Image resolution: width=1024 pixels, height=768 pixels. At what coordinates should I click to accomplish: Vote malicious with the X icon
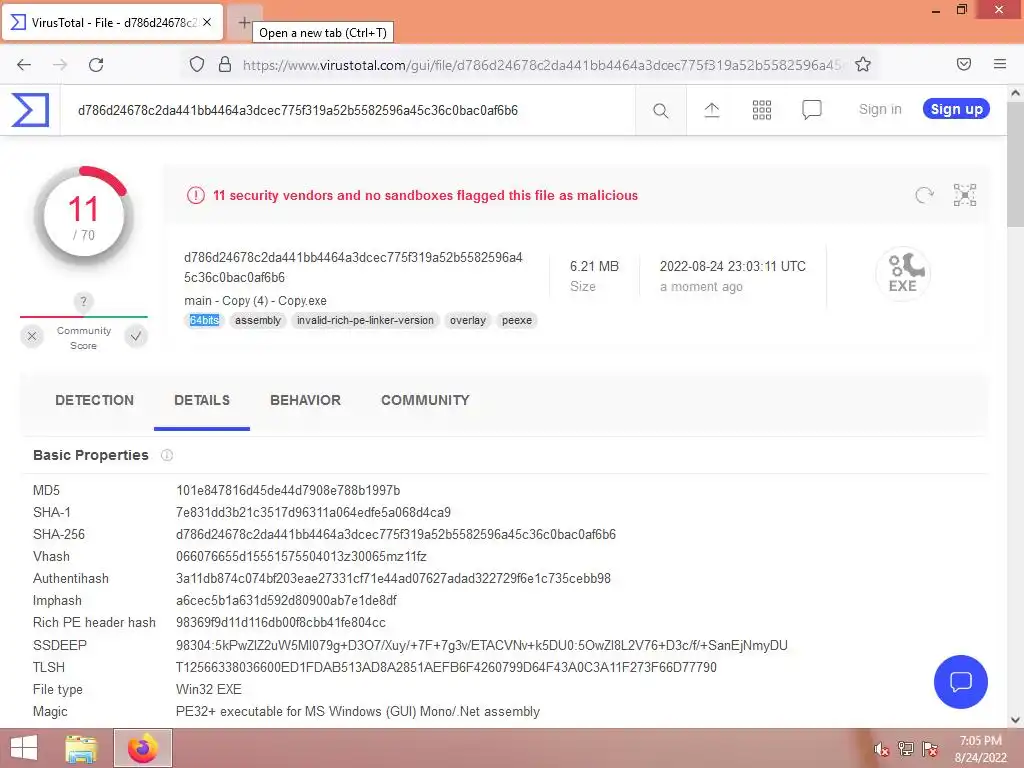(x=32, y=336)
